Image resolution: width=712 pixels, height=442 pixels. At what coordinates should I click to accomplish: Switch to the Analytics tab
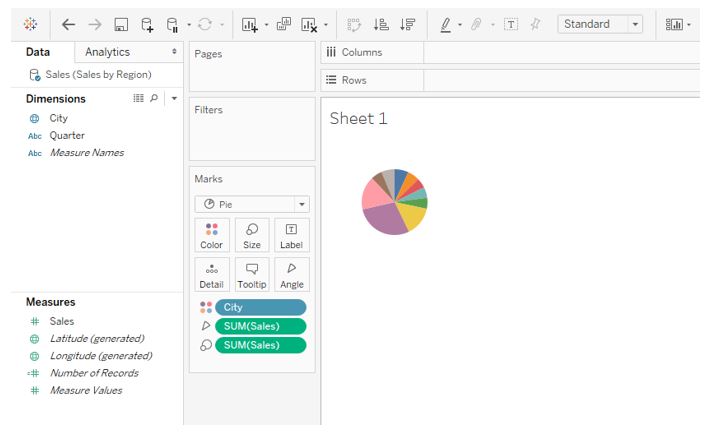point(108,52)
